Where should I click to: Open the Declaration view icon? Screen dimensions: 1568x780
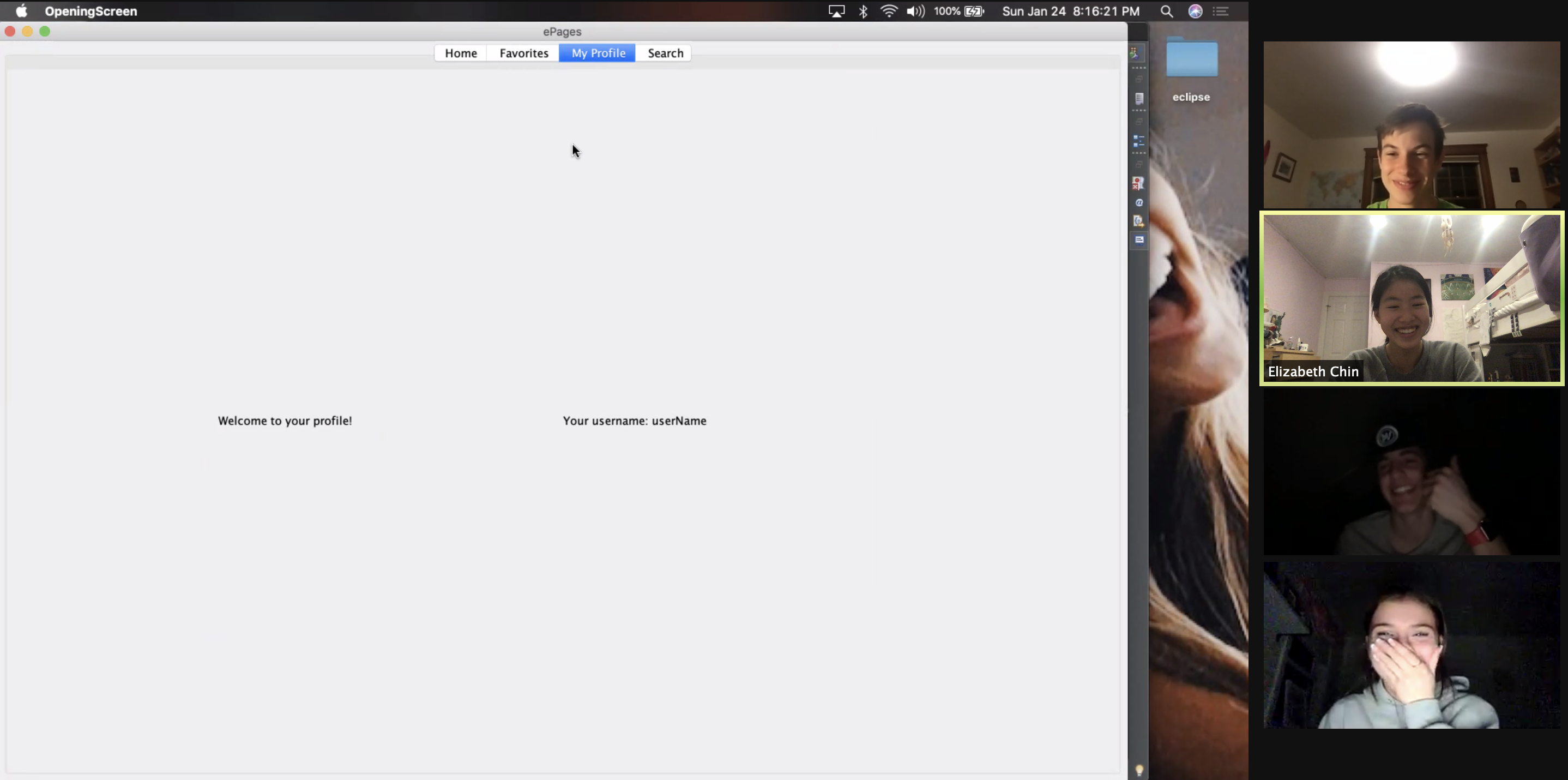1138,221
